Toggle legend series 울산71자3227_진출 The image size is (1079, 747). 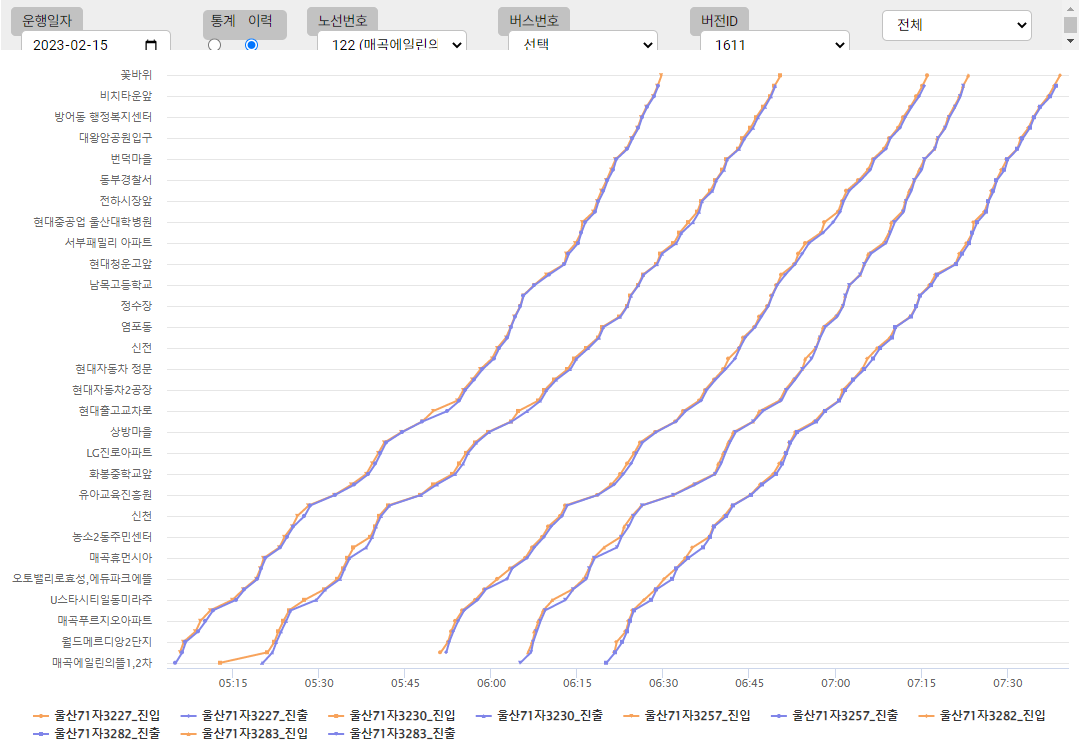[x=244, y=715]
